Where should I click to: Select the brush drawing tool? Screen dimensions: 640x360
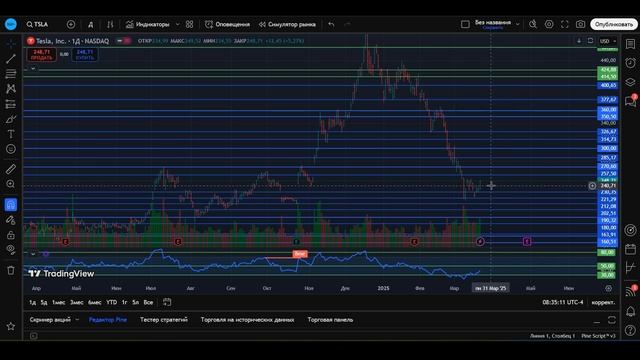click(x=11, y=119)
